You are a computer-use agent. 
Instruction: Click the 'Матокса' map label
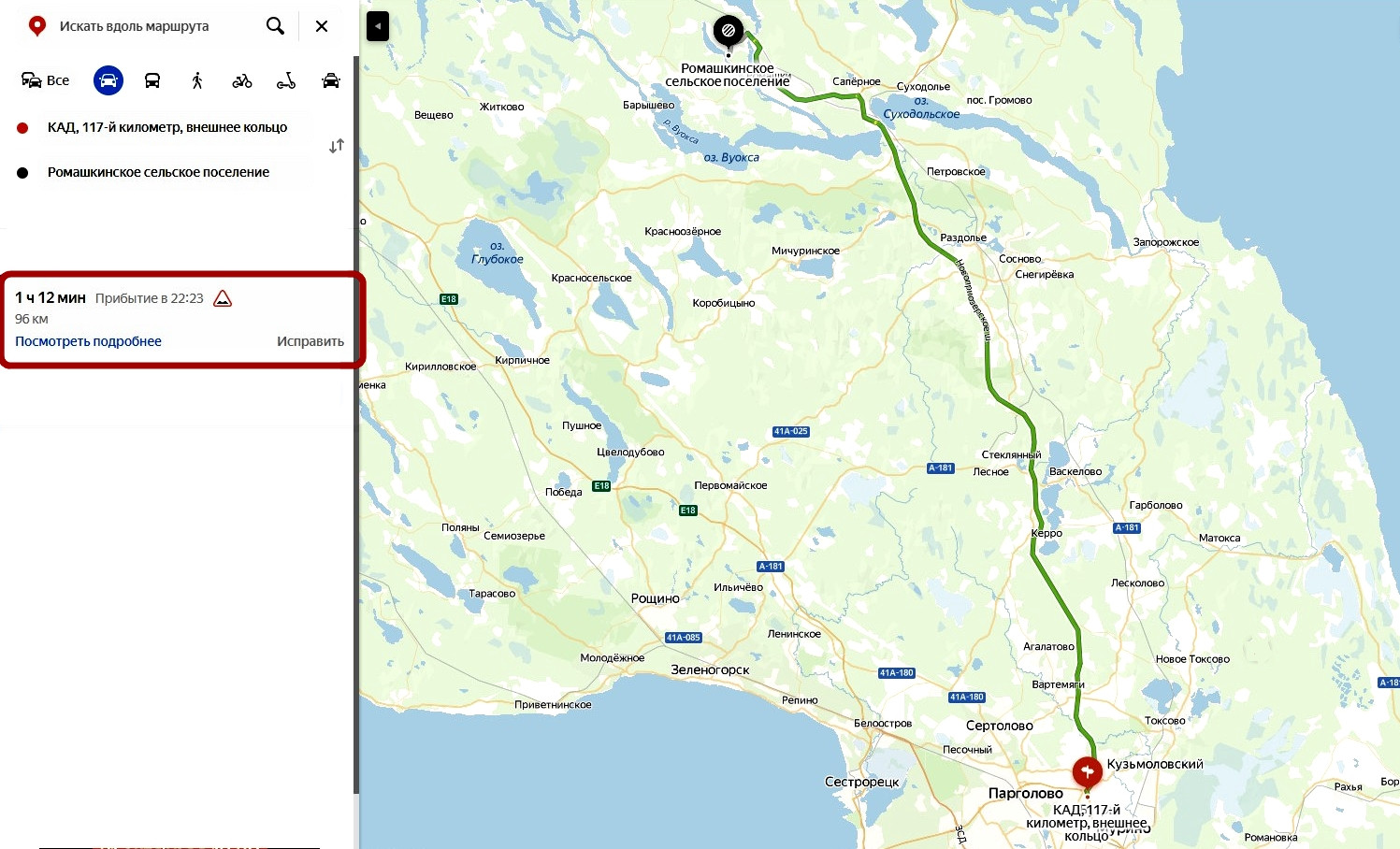[1220, 538]
